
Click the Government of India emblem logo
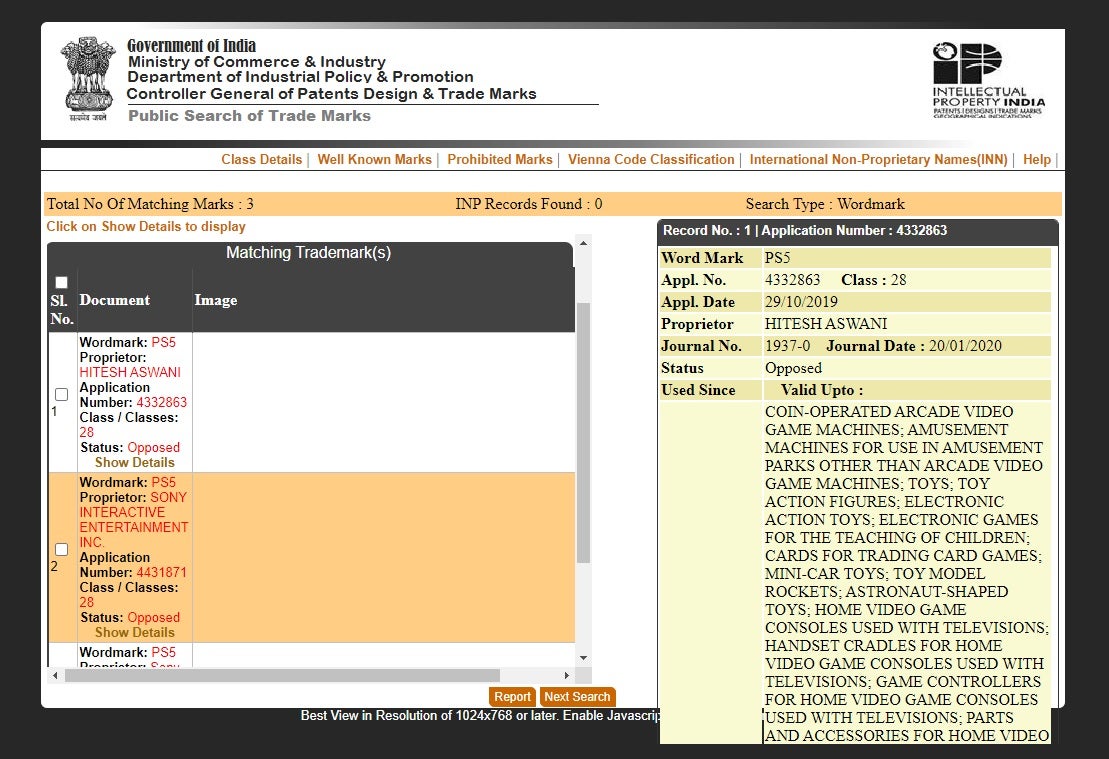pos(88,79)
